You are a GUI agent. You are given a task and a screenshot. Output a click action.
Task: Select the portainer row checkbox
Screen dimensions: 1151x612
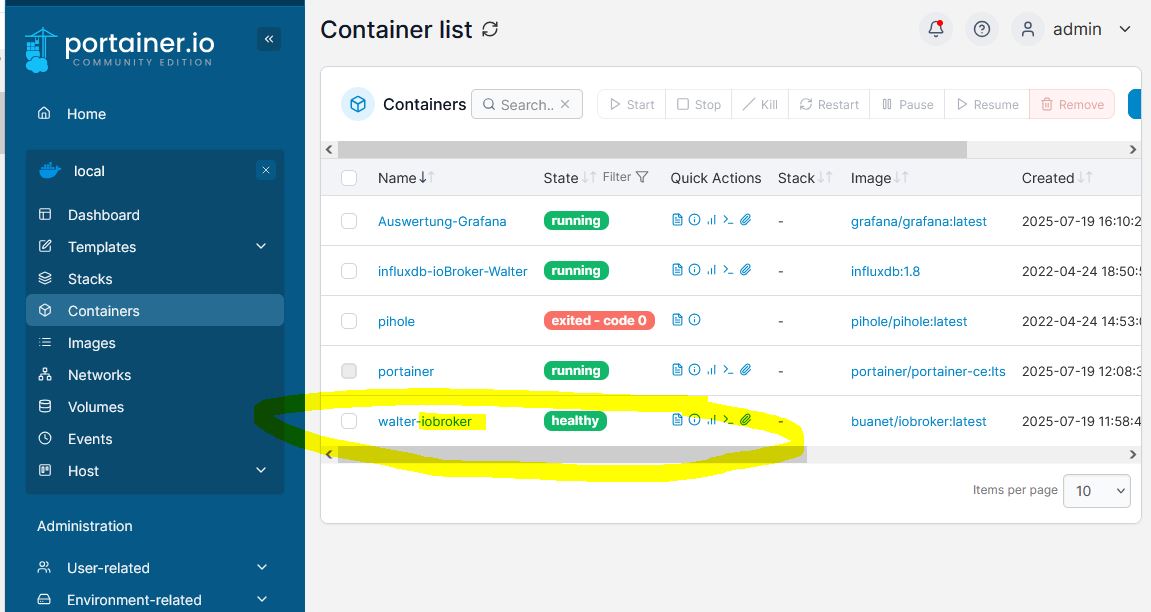click(x=349, y=371)
